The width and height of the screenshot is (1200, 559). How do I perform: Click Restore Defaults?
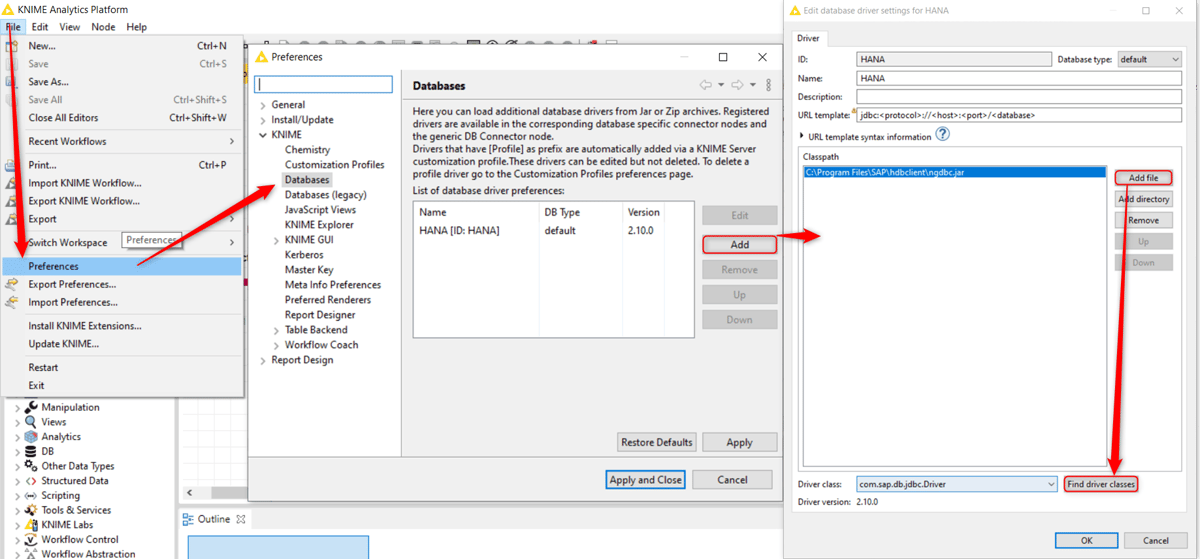coord(657,442)
